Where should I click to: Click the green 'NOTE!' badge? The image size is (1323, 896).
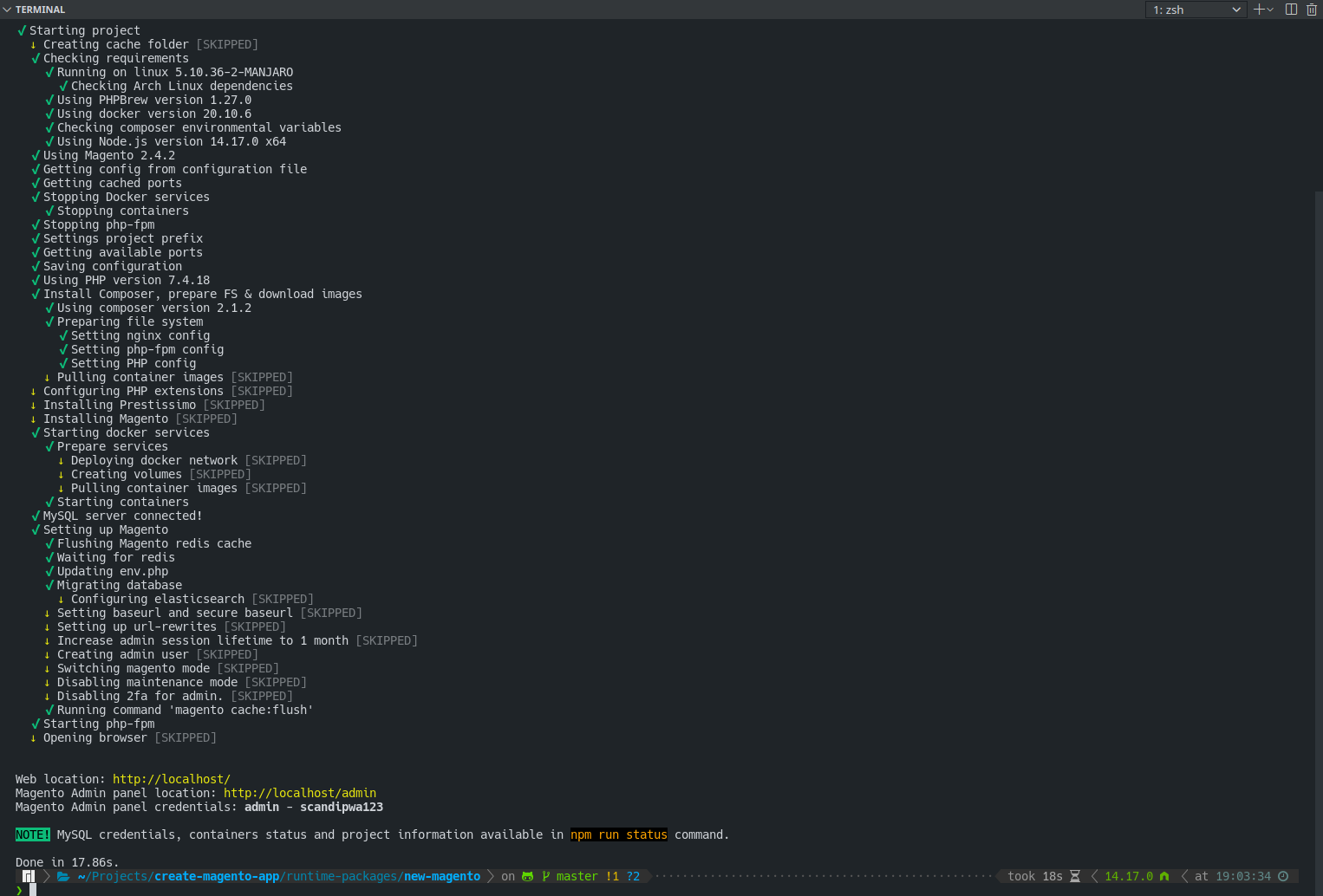point(33,834)
